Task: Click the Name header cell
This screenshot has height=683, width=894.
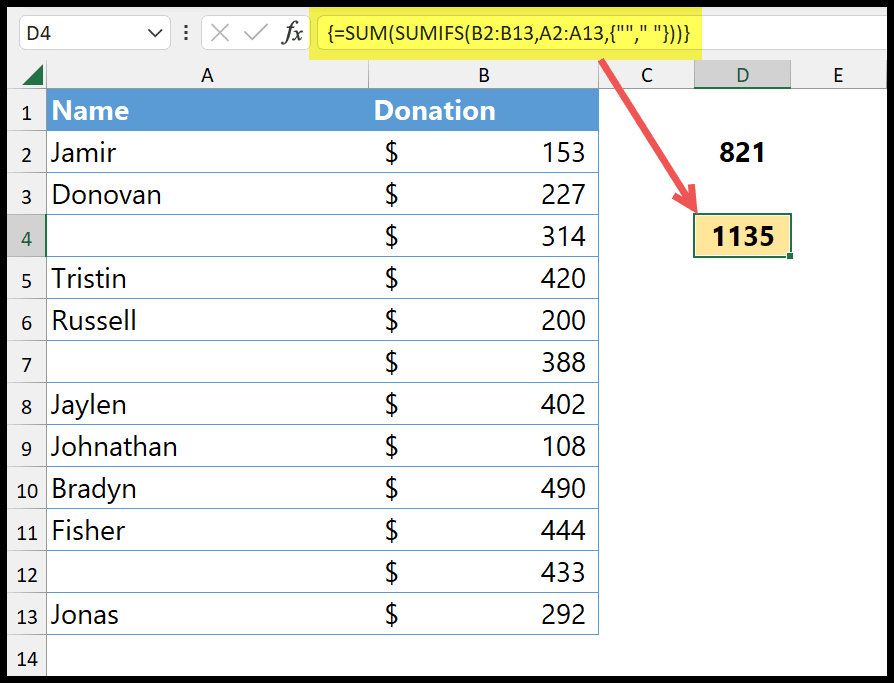Action: pyautogui.click(x=208, y=110)
